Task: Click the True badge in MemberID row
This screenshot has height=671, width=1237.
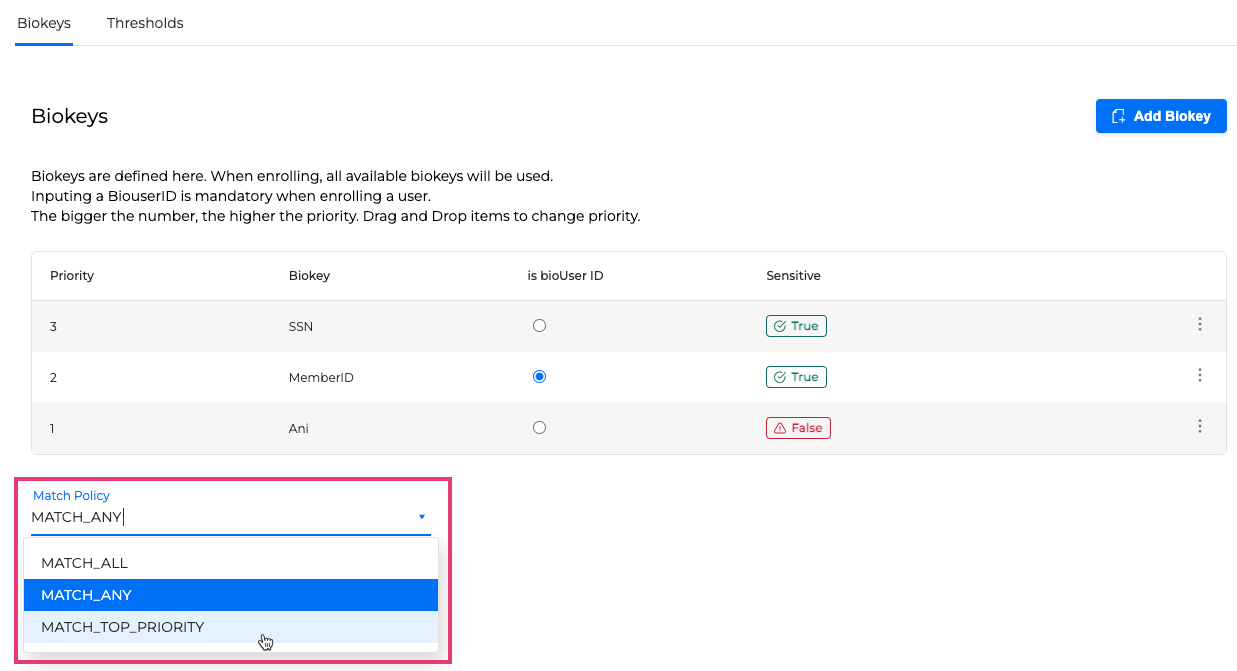Action: (796, 377)
